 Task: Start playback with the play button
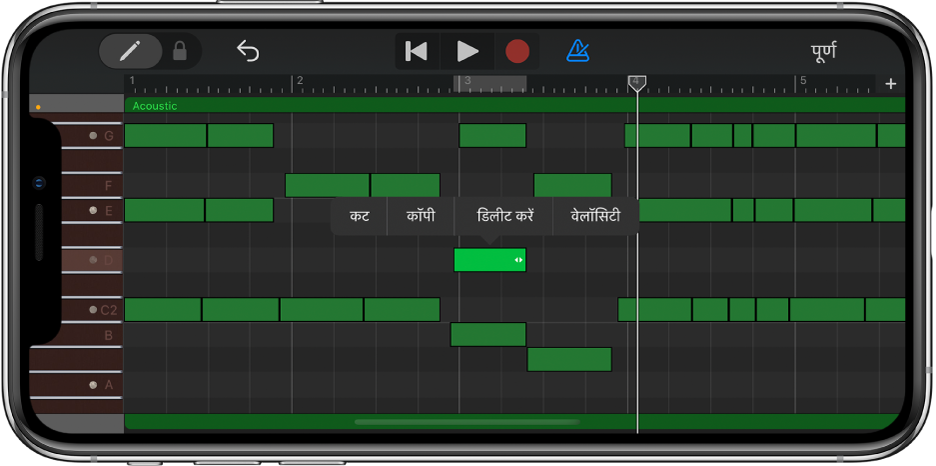tap(467, 51)
